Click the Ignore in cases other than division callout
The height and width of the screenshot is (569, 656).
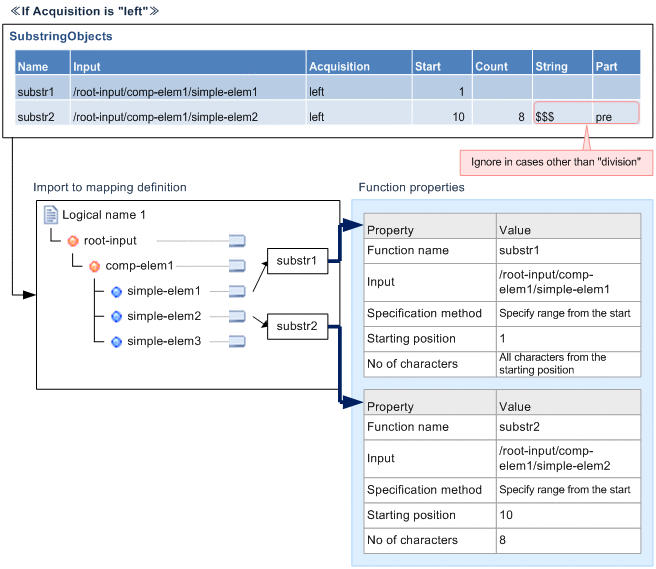click(x=556, y=162)
